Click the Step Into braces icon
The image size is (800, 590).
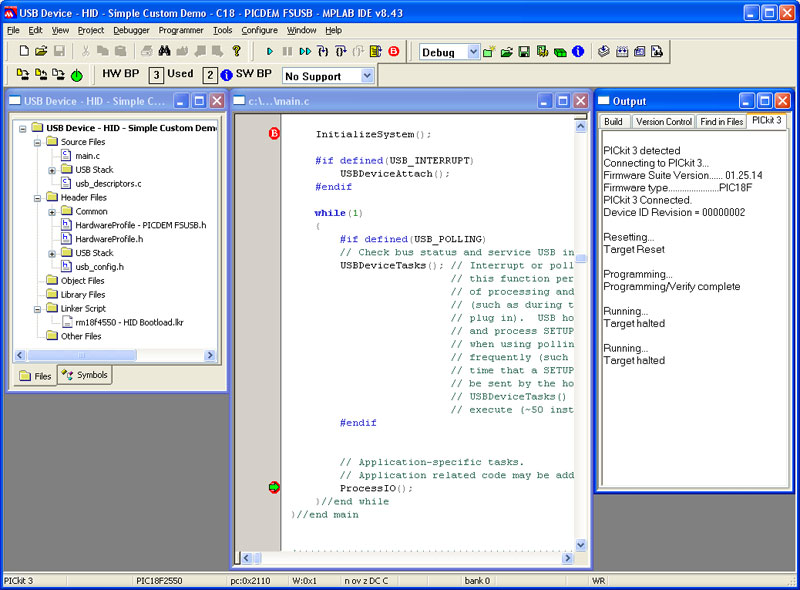[323, 52]
